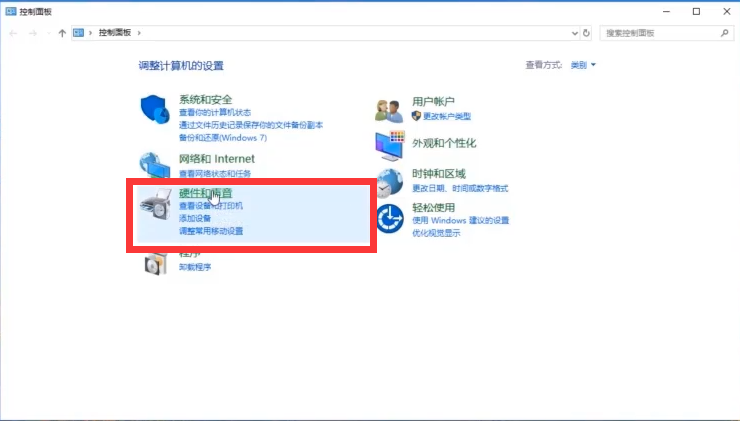
Task: Open recent locations dropdown arrow
Action: 48,33
